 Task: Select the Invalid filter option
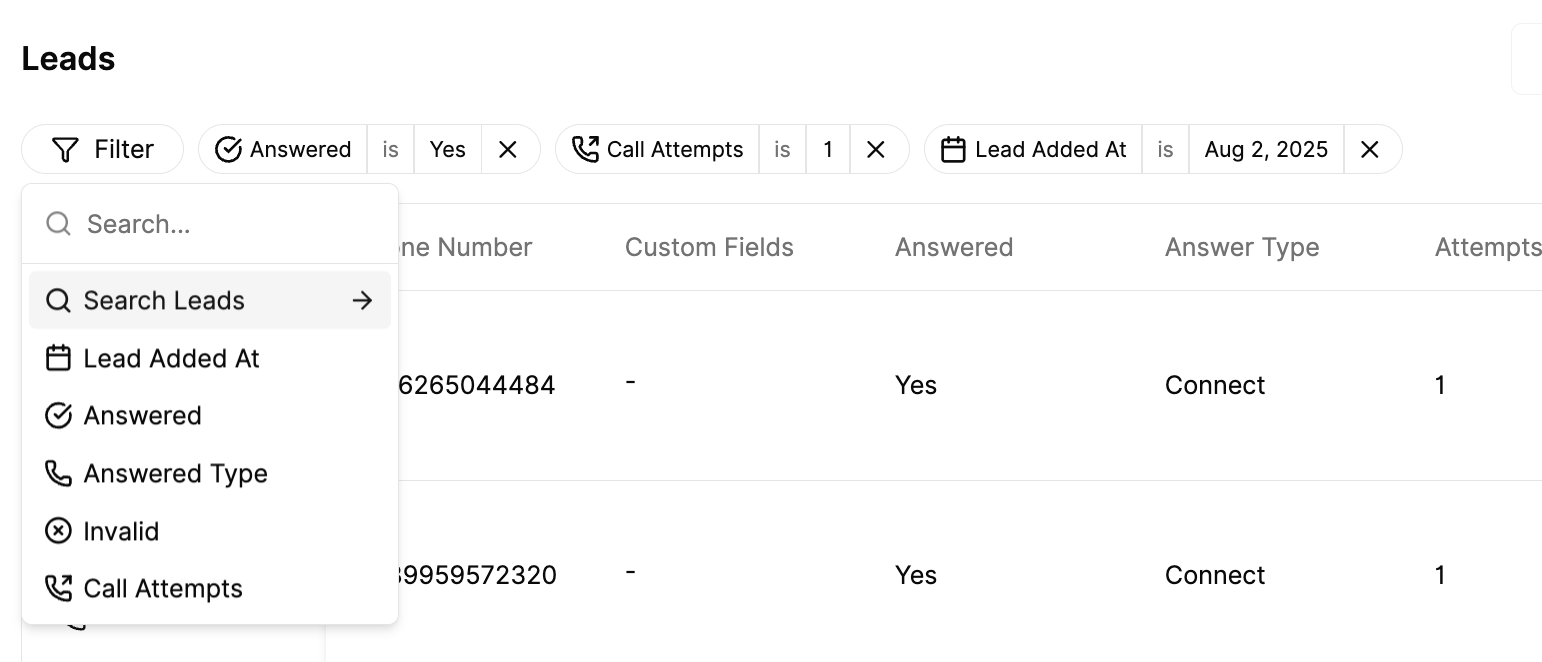121,532
